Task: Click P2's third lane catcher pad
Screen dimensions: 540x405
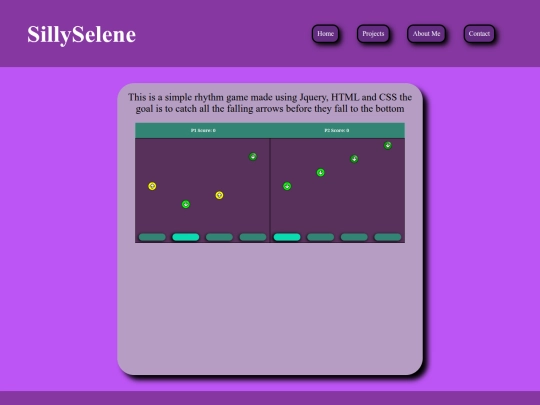Action: pos(354,237)
